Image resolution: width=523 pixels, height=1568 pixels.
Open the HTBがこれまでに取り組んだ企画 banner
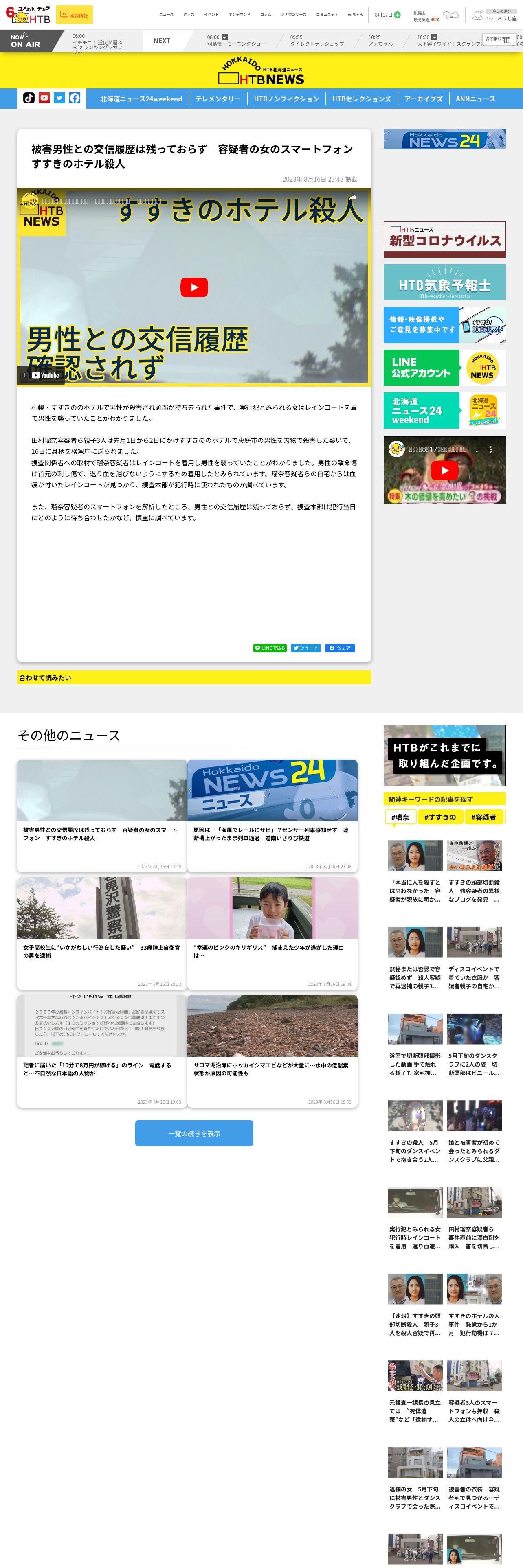[444, 755]
